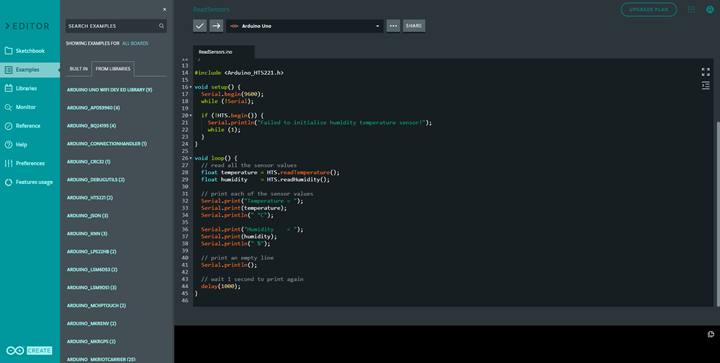Click the #include Arduino_HTS221.h line

pos(239,73)
